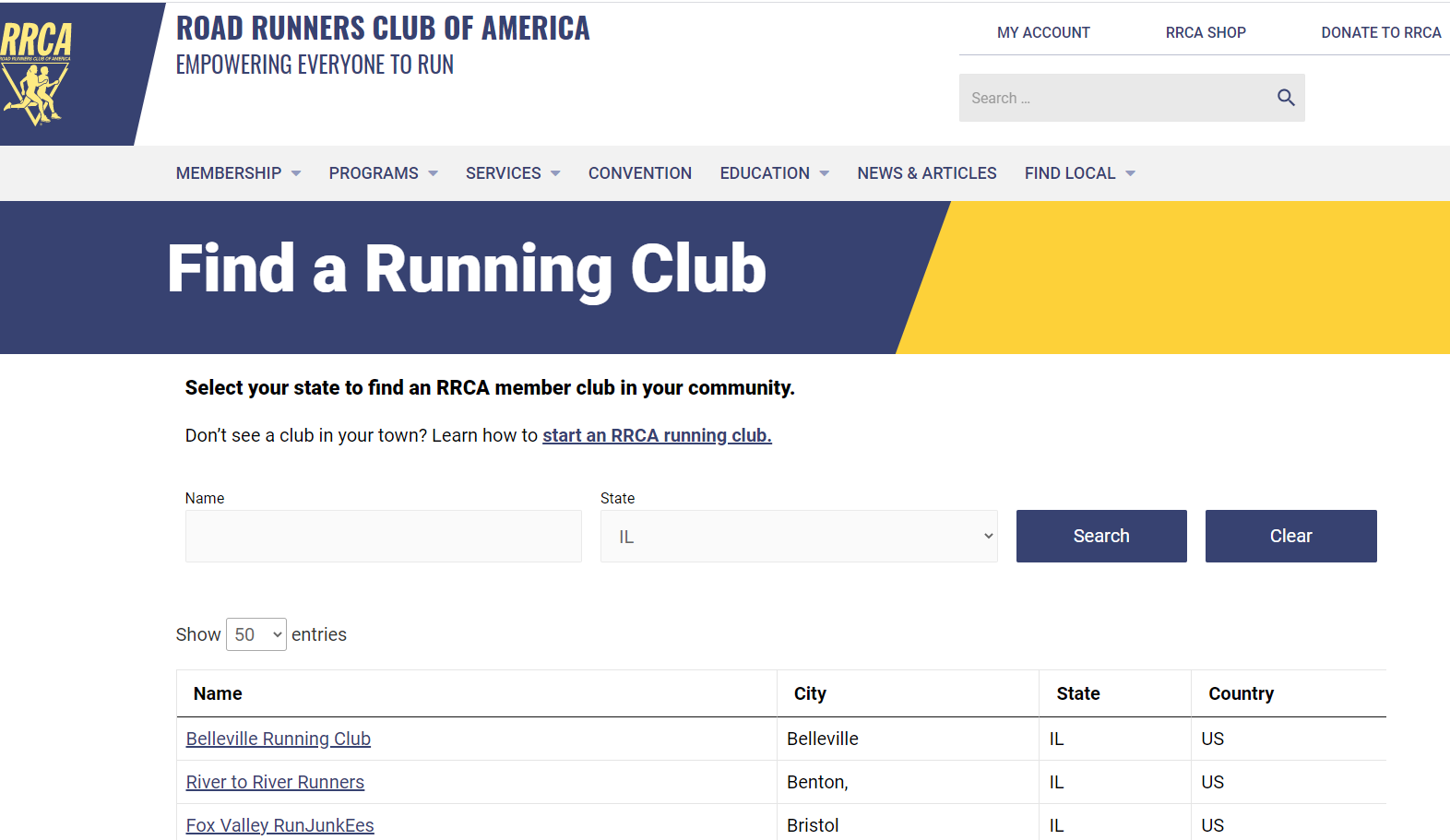Screen dimensions: 1450x840
Task: Click the blue Search button
Action: click(1101, 537)
